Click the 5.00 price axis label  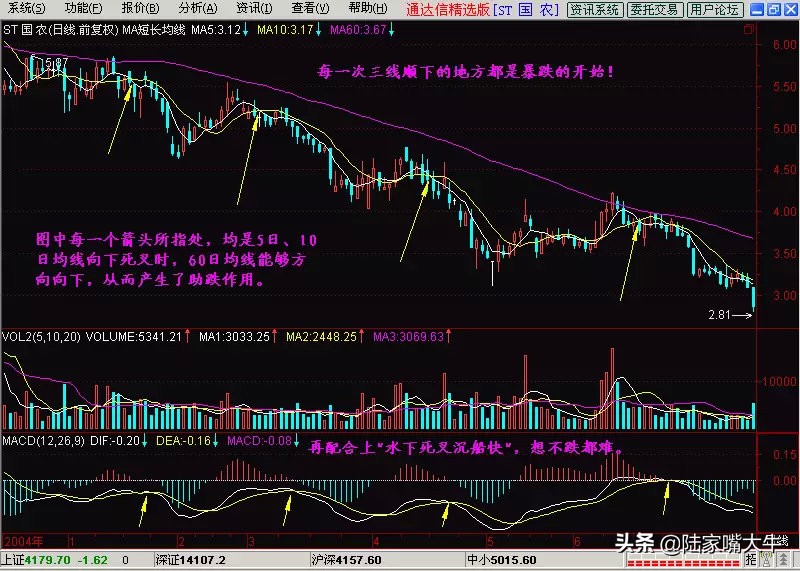click(x=784, y=128)
